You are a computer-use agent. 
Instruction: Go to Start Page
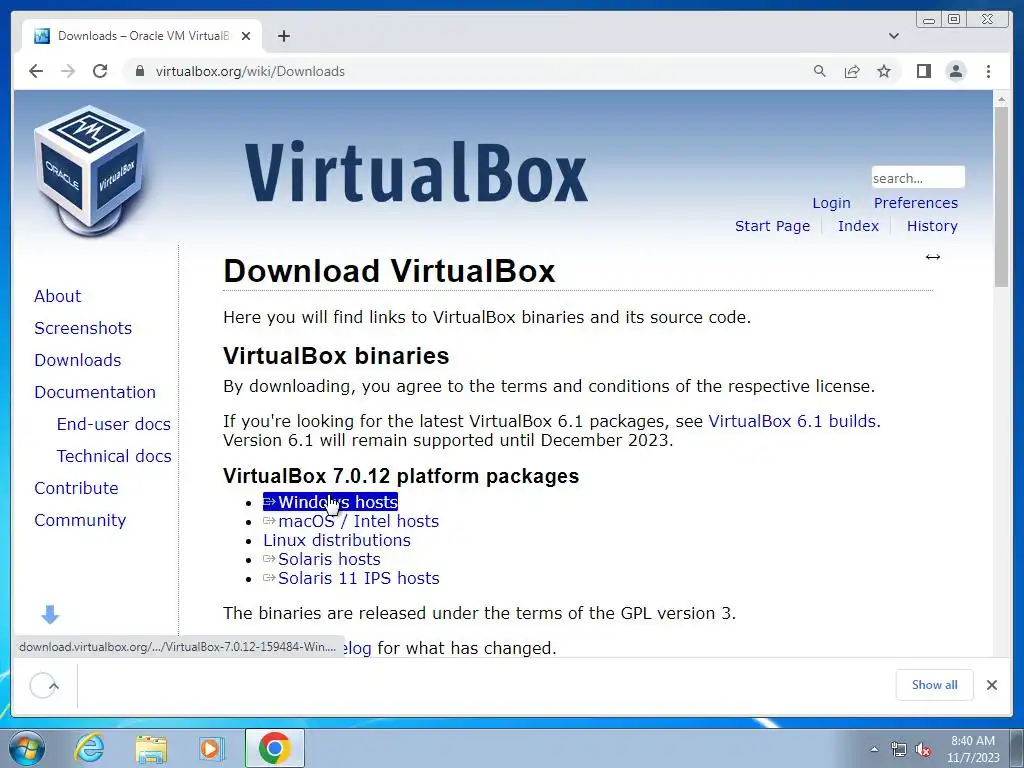[x=772, y=226]
